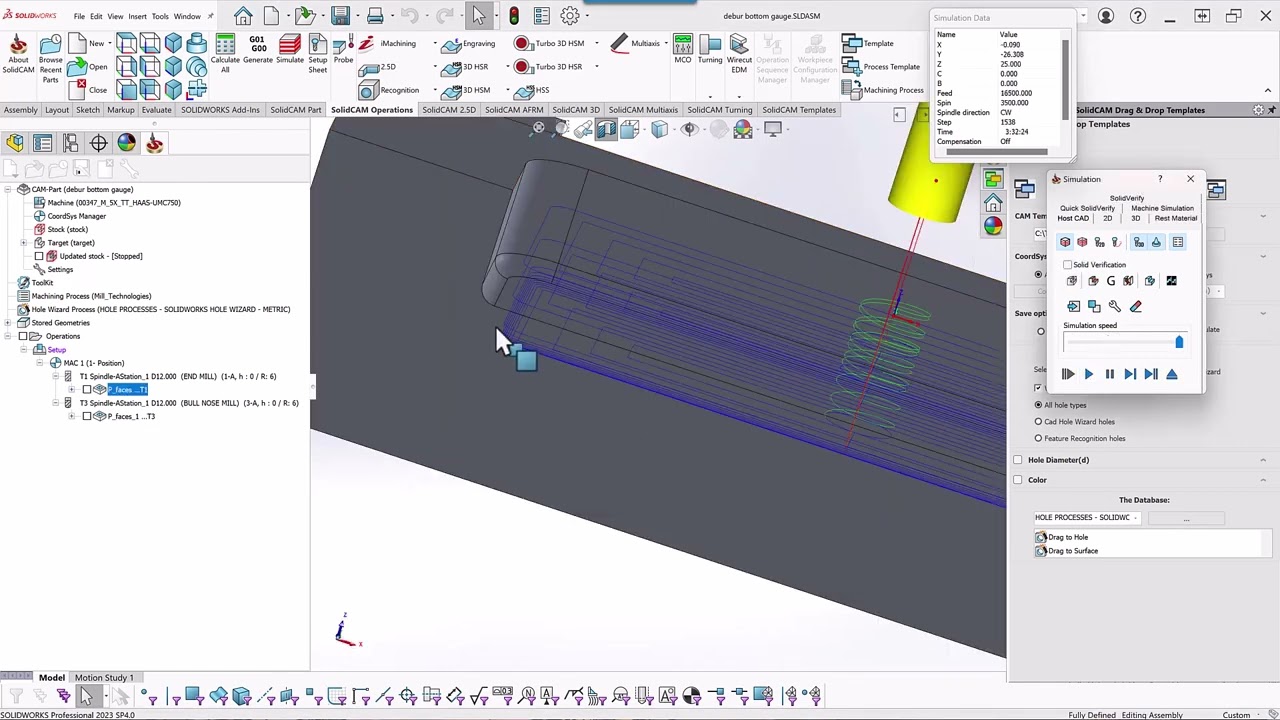The width and height of the screenshot is (1280, 720).
Task: Open the SolidCAM Templates tab
Action: click(799, 110)
